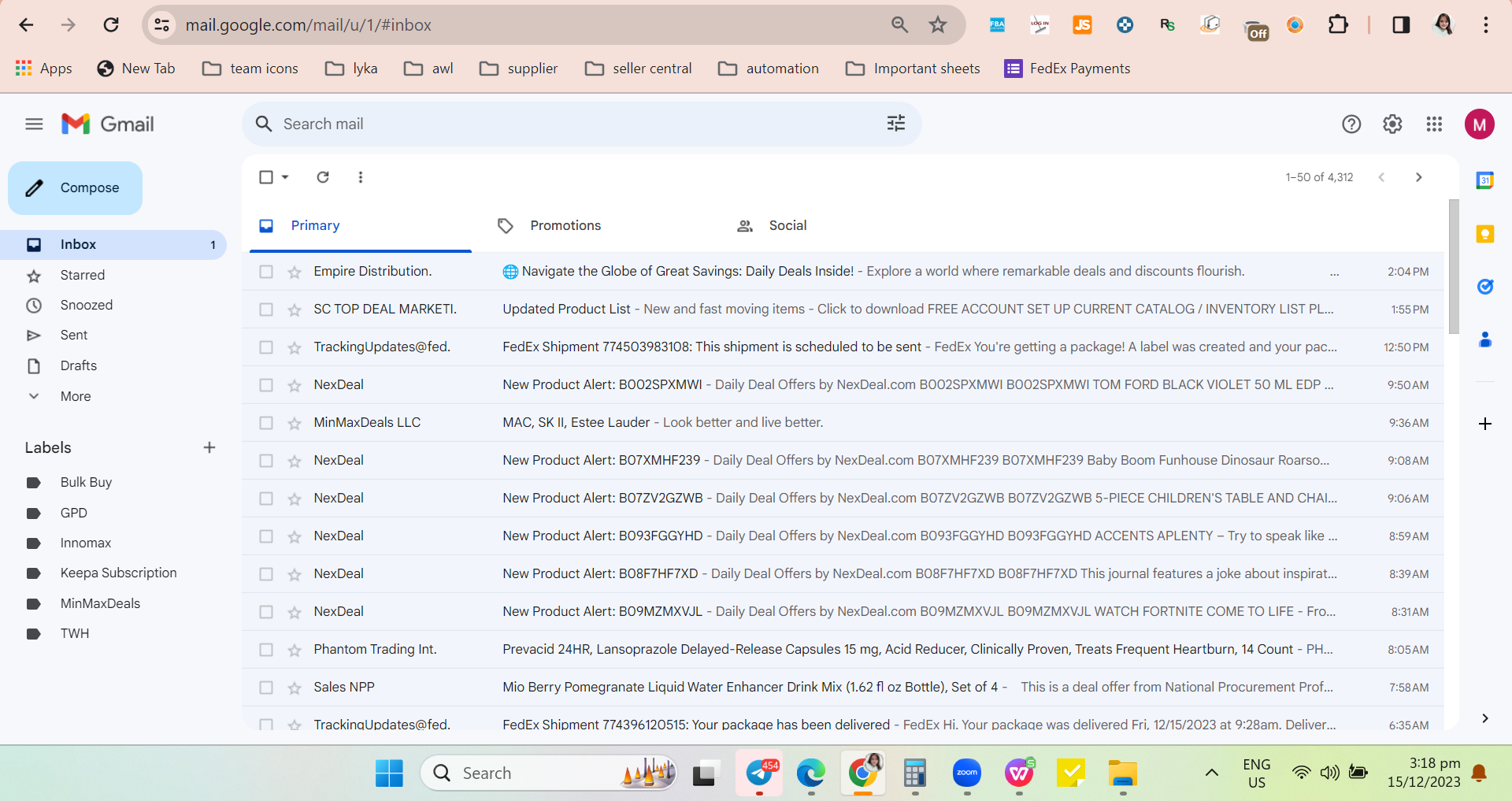Open Important sheets bookmark folder
Viewport: 1512px width, 801px height.
[913, 69]
